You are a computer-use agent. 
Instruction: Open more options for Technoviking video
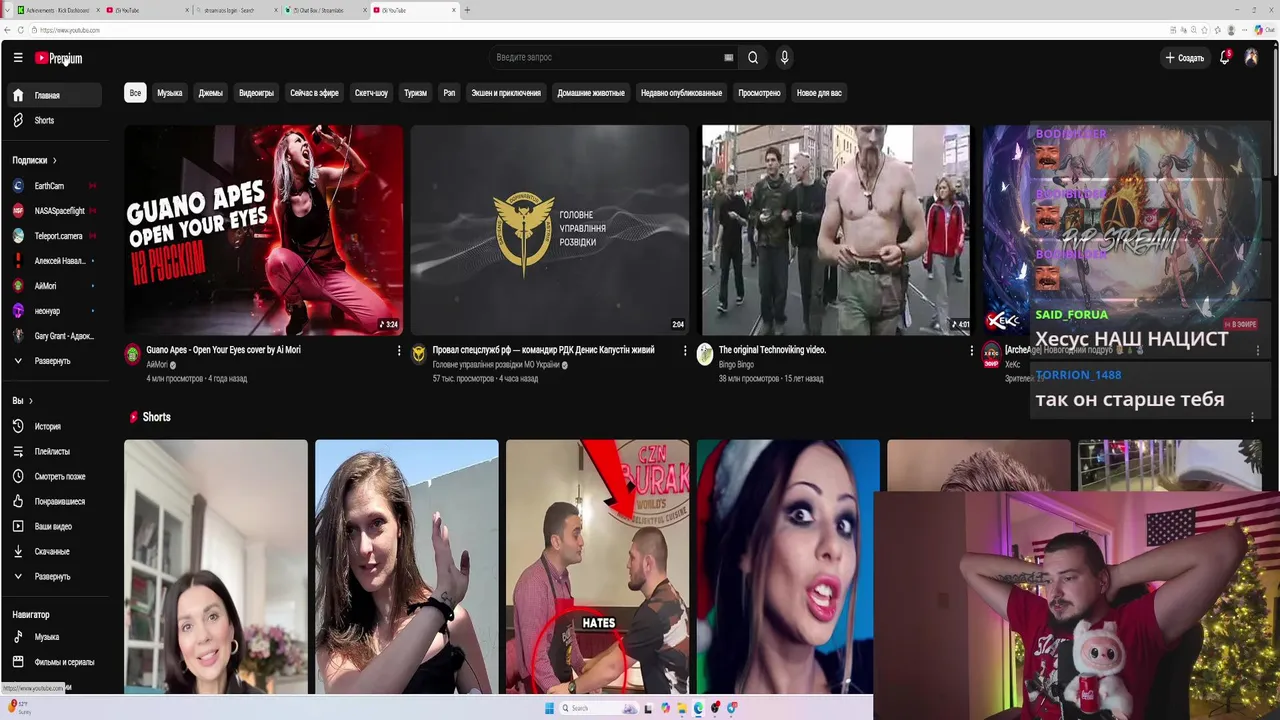[971, 351]
